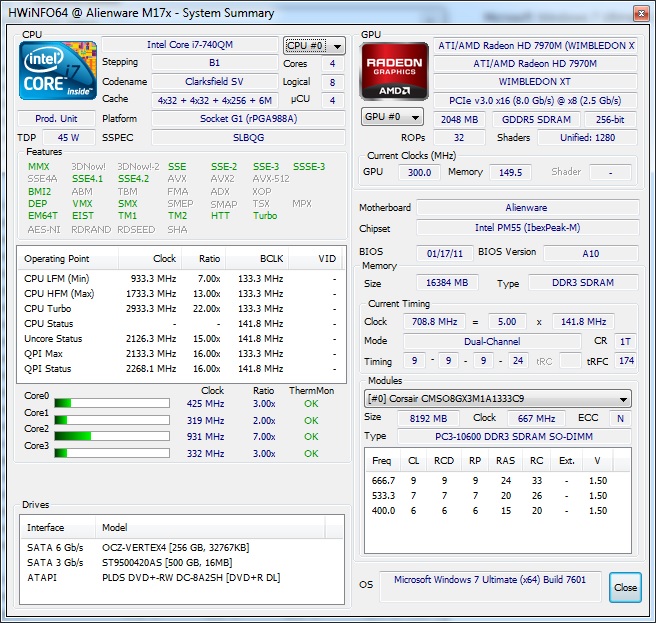Image resolution: width=656 pixels, height=623 pixels.
Task: Select the QPI Max row
Action: (181, 354)
